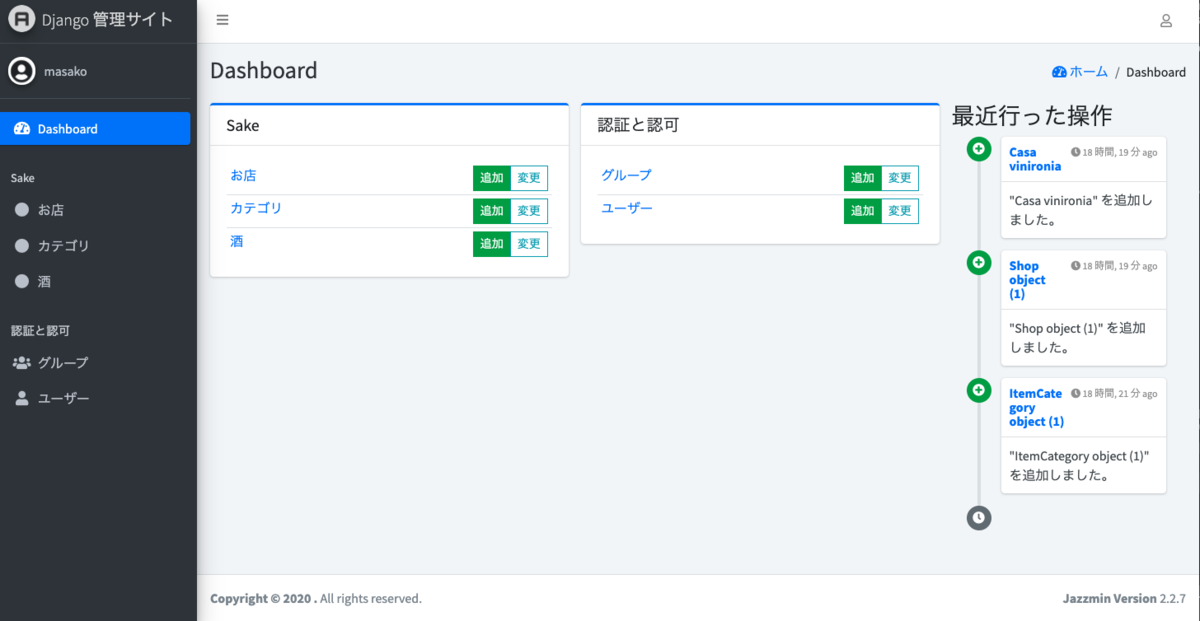Click 変更 button for 酒
Viewport: 1200px width, 621px height.
(529, 244)
